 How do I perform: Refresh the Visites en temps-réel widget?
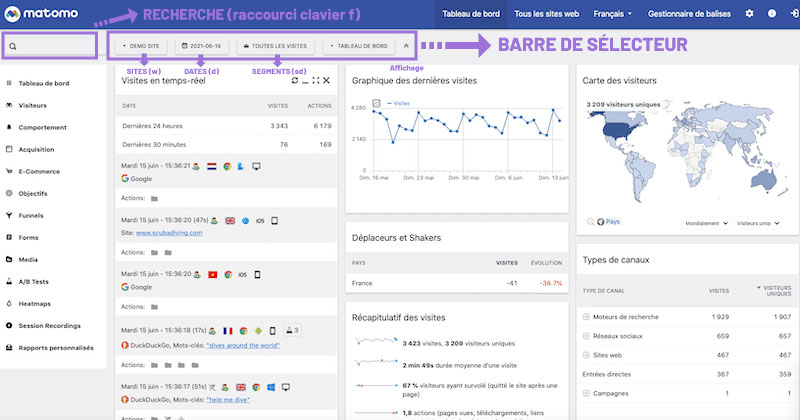pos(295,80)
